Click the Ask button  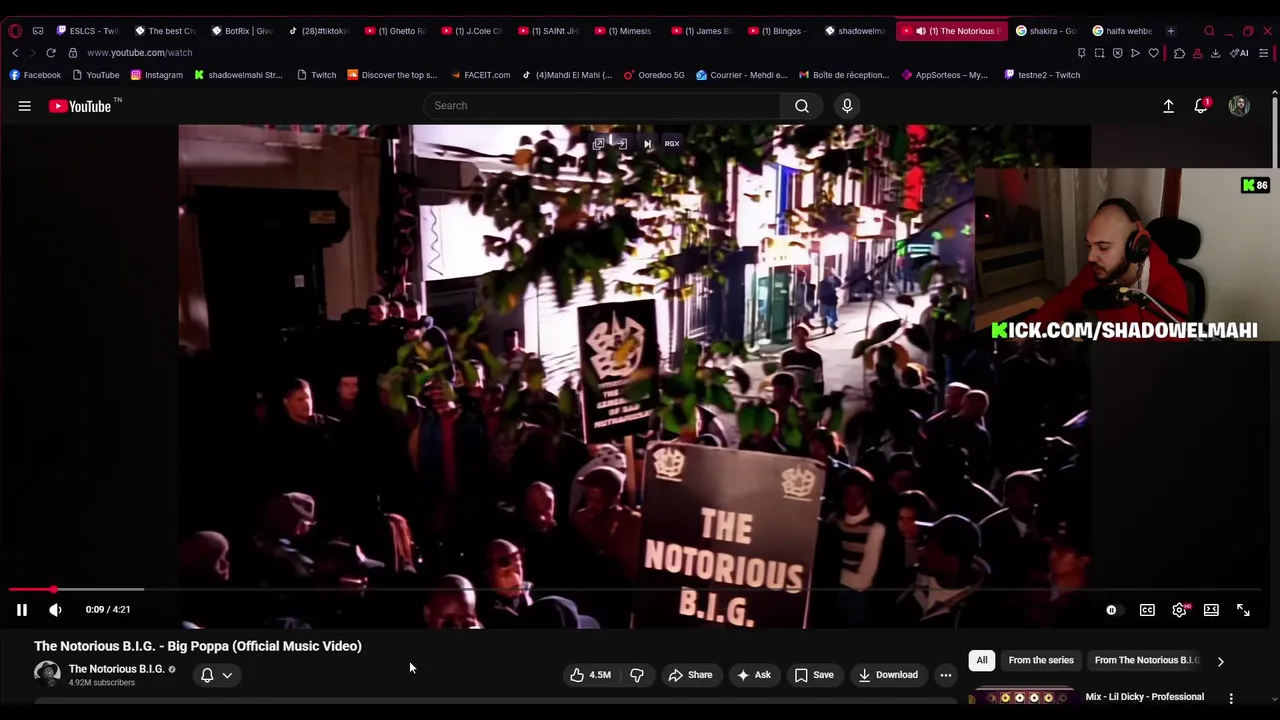pyautogui.click(x=753, y=675)
